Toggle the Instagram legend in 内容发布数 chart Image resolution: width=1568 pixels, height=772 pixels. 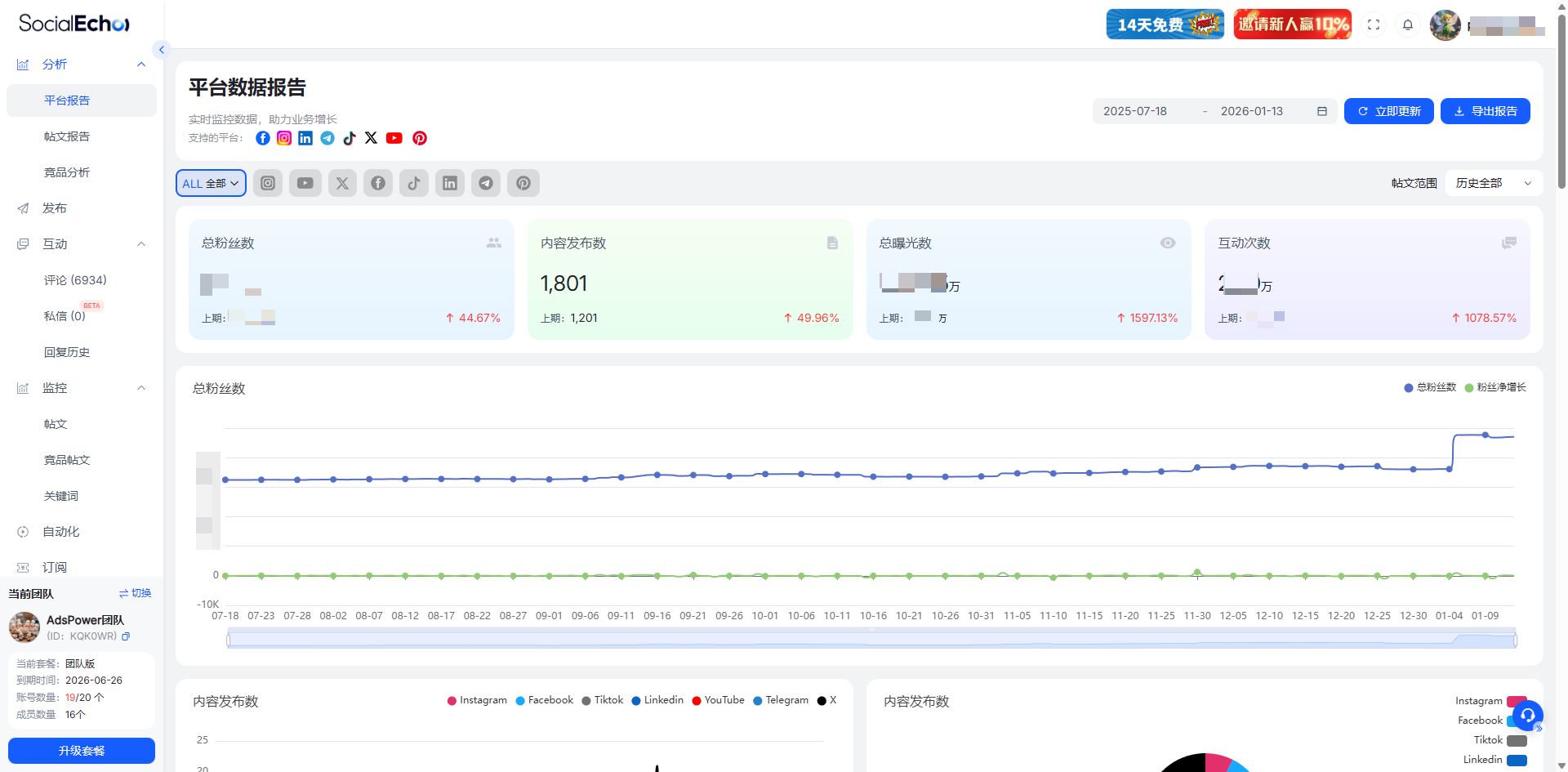pyautogui.click(x=477, y=700)
